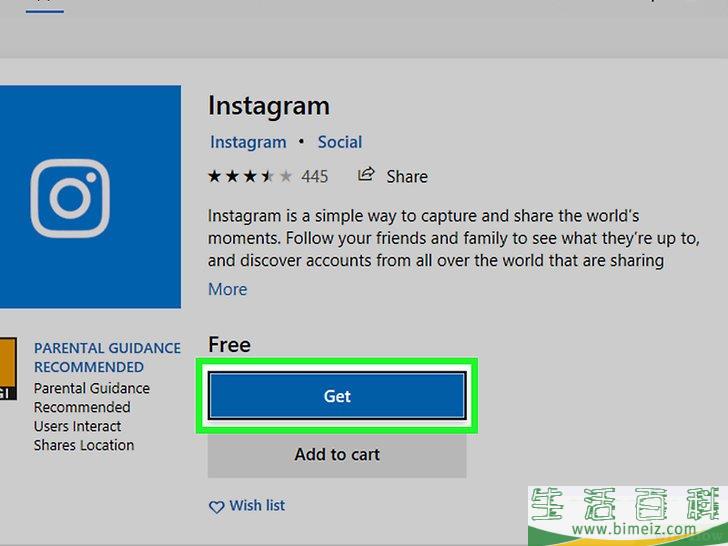The image size is (728, 546).
Task: Click the orange PG rating badge
Action: pyautogui.click(x=8, y=369)
